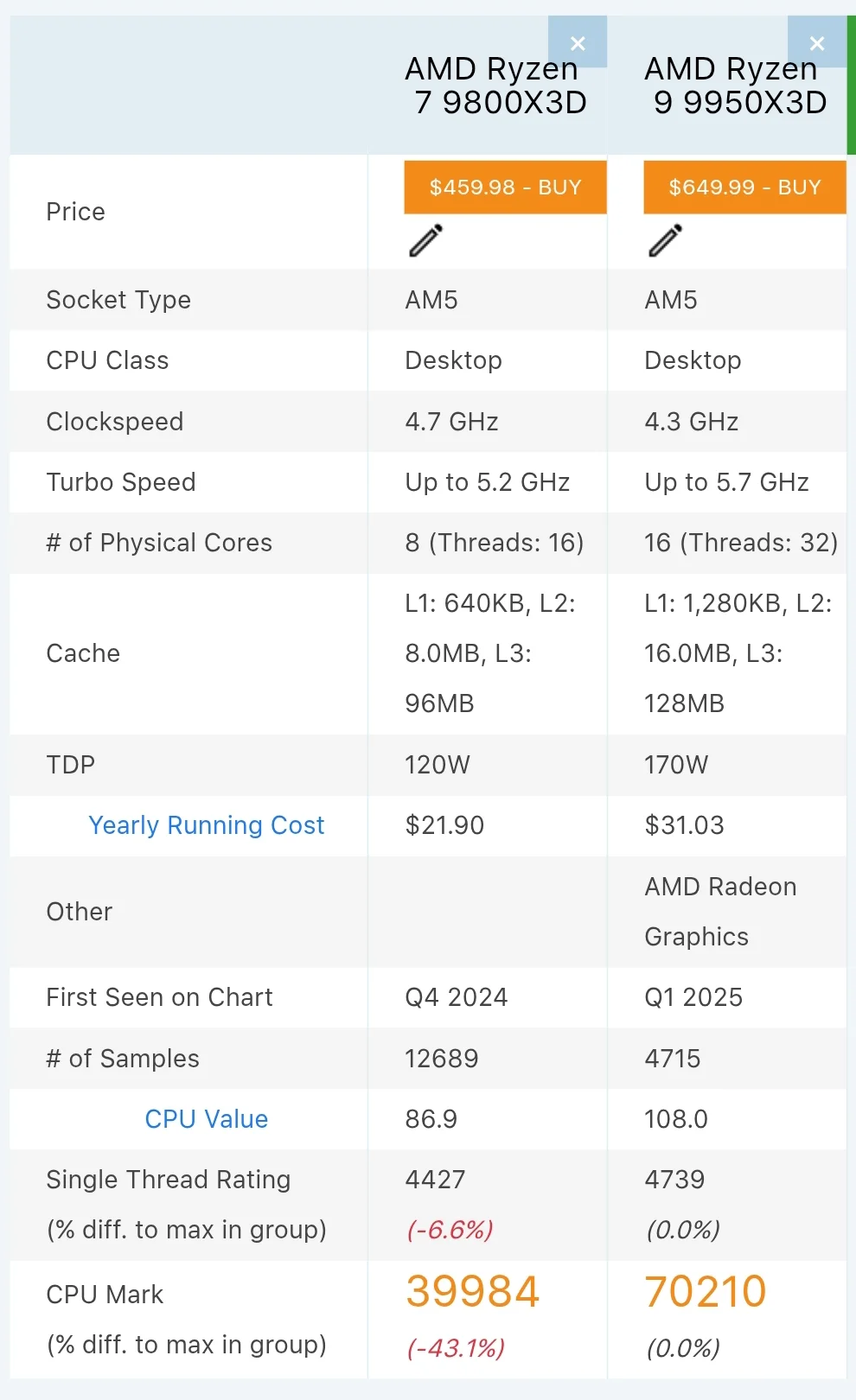Remove the Ryzen 9 9950X3D column
Screen dimensions: 856x1400
(x=816, y=43)
